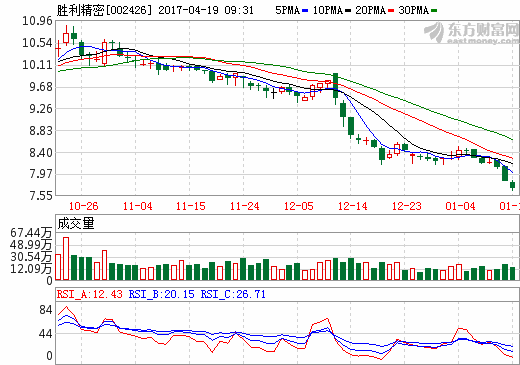The image size is (520, 365).
Task: Click the 8.40 price axis label
Action: click(x=41, y=153)
